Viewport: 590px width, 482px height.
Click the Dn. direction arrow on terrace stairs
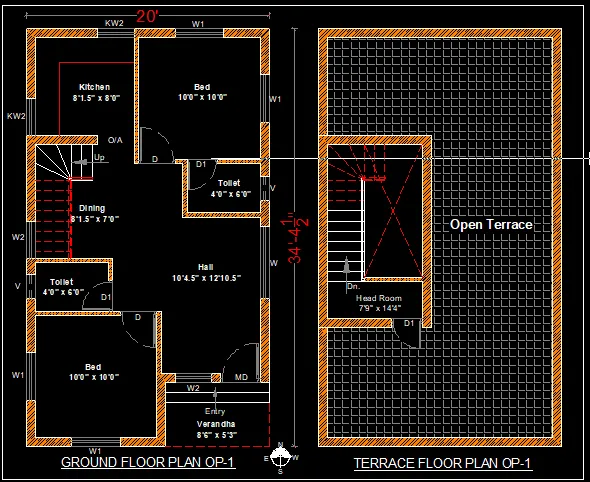click(x=347, y=275)
